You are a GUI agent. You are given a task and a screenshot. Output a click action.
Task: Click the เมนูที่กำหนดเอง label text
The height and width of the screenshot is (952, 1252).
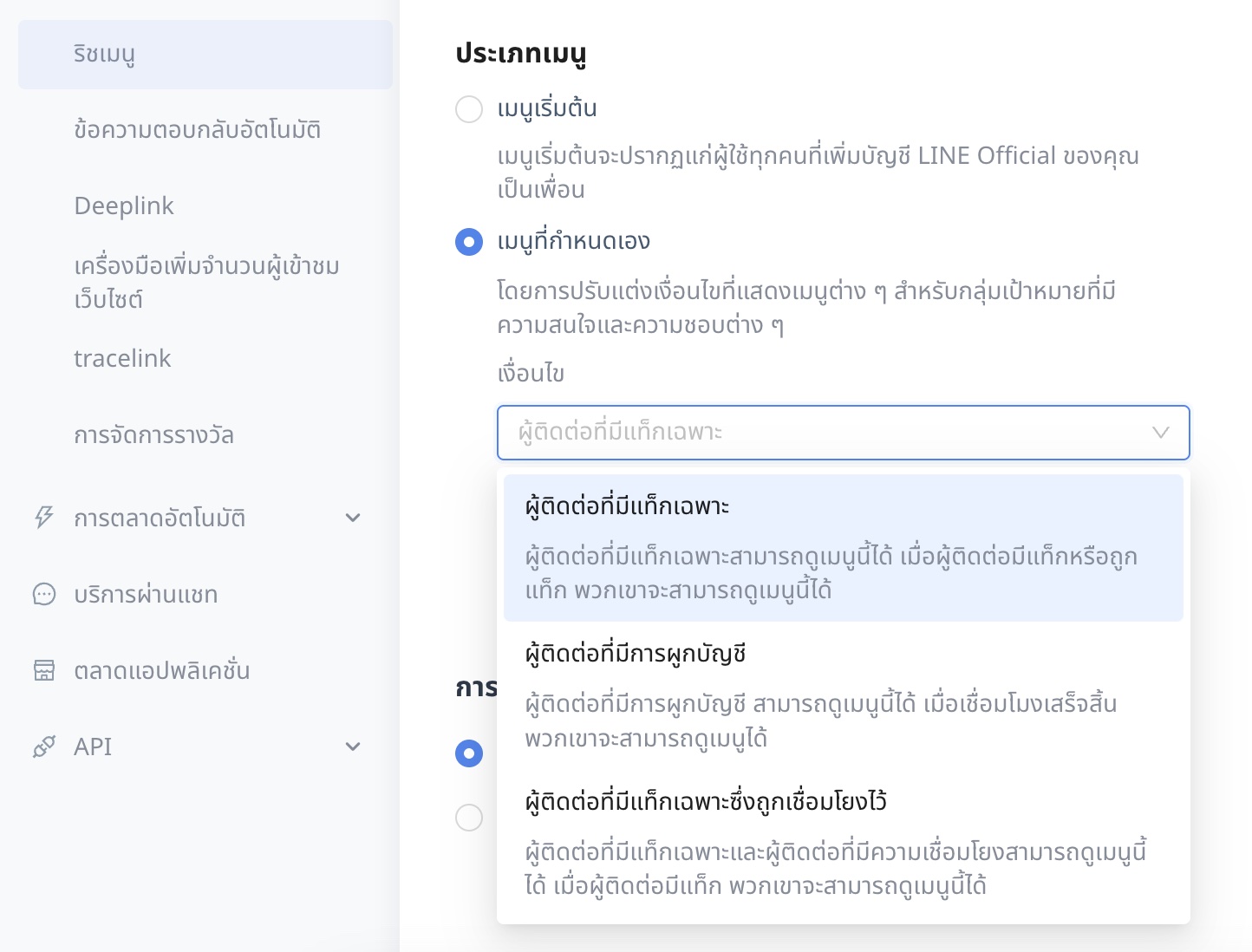pyautogui.click(x=573, y=241)
